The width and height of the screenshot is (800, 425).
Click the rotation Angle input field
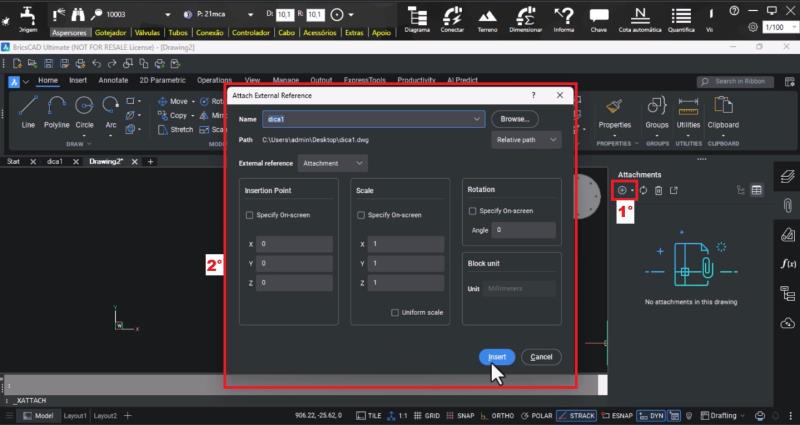[x=523, y=230]
